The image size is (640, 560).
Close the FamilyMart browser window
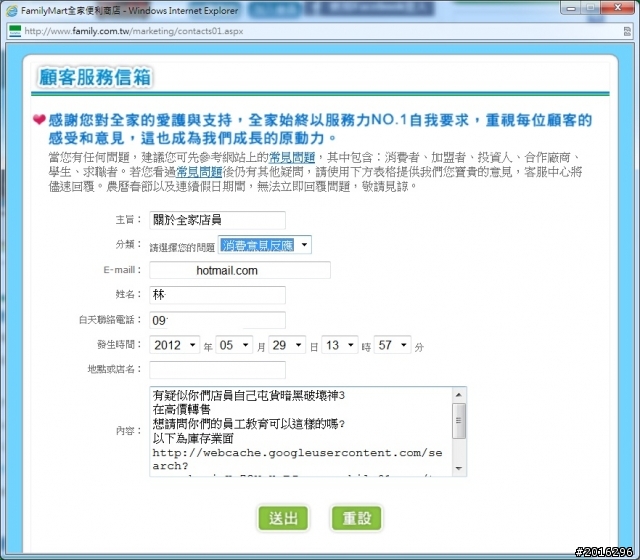click(618, 8)
